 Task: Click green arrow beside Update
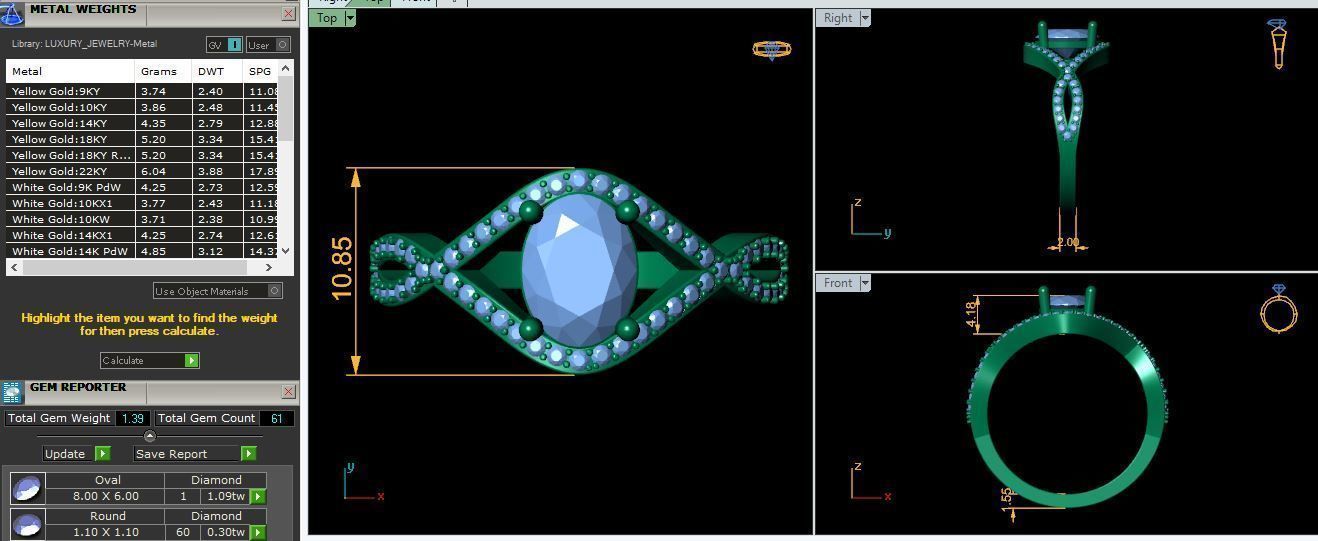click(x=102, y=454)
